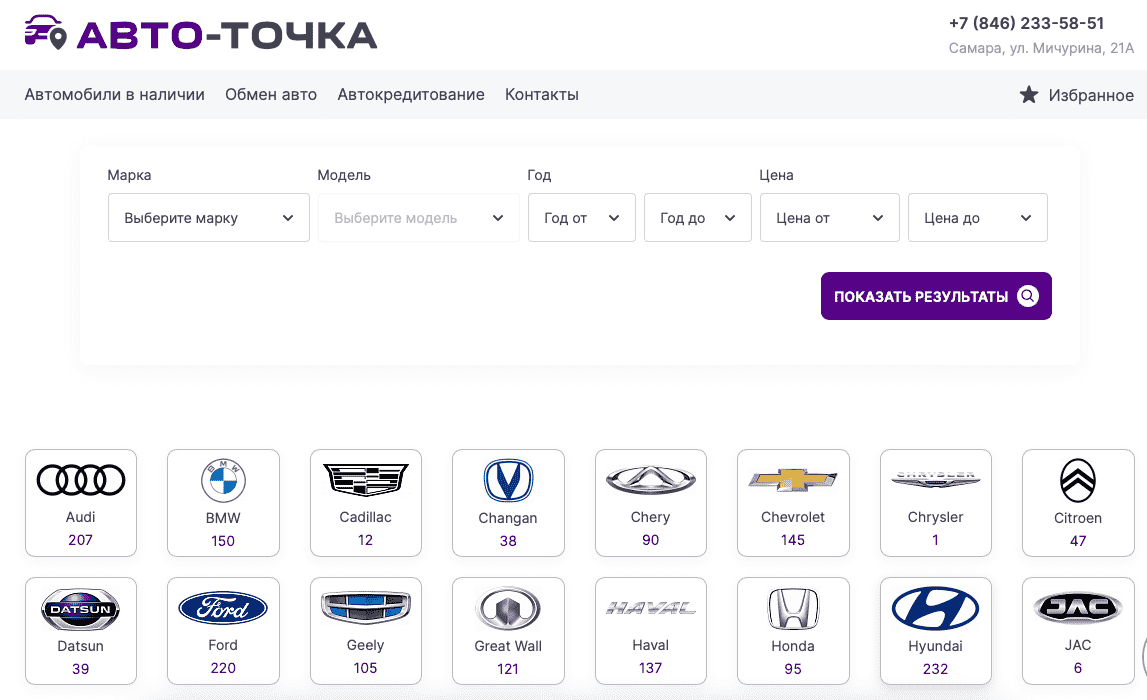Open the Выберите марку dropdown
This screenshot has width=1147, height=700.
tap(208, 217)
